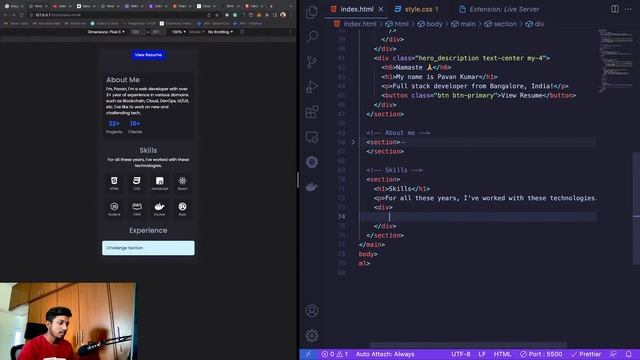This screenshot has width=640, height=360.
Task: Open the VS Code Explorer view
Action: point(312,12)
